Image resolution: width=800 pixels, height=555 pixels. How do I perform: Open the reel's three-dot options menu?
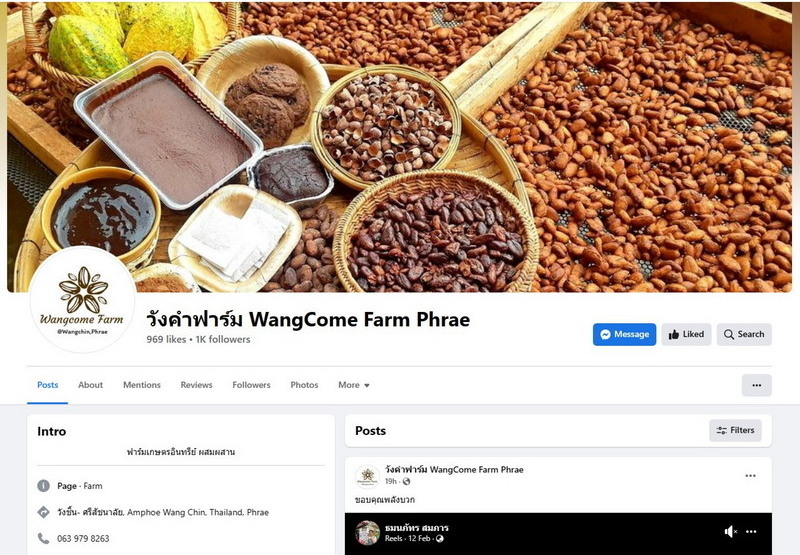751,532
